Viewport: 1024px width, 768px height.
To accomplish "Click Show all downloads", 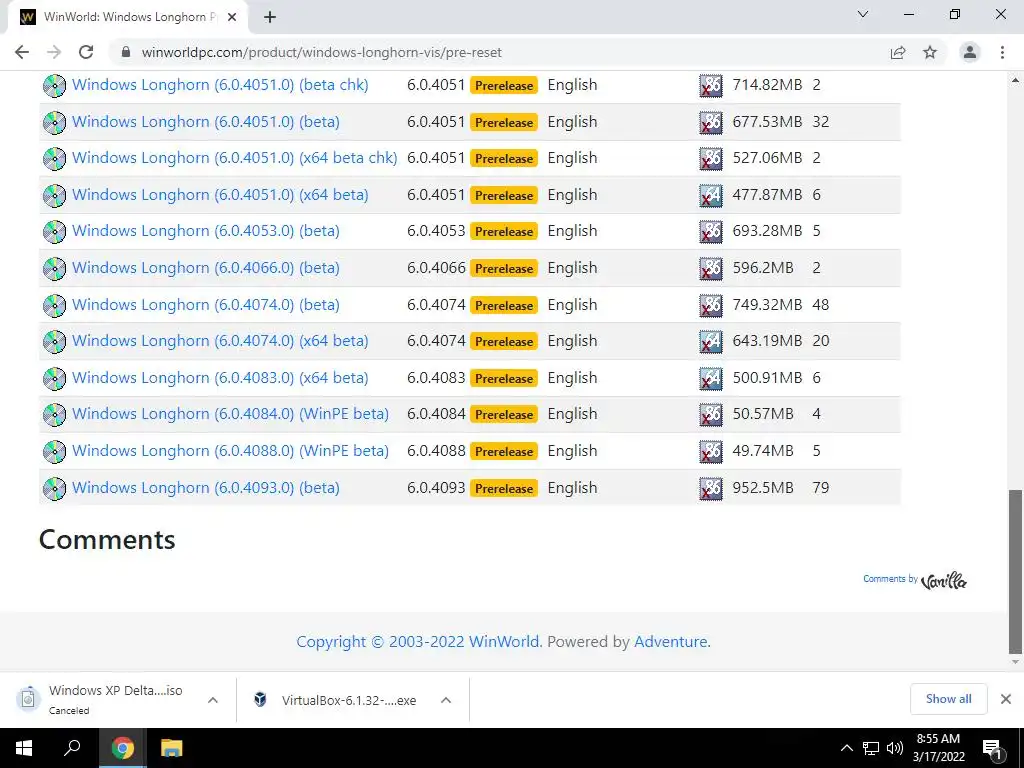I will (948, 699).
